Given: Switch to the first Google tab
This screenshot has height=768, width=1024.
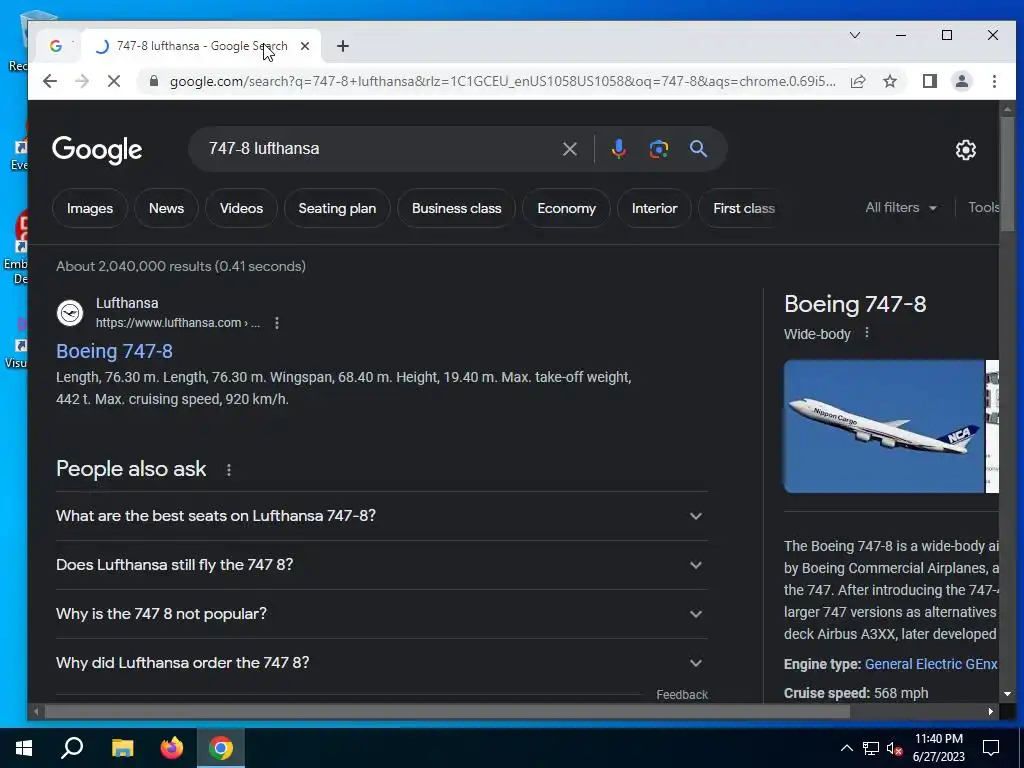Looking at the screenshot, I should tap(56, 46).
